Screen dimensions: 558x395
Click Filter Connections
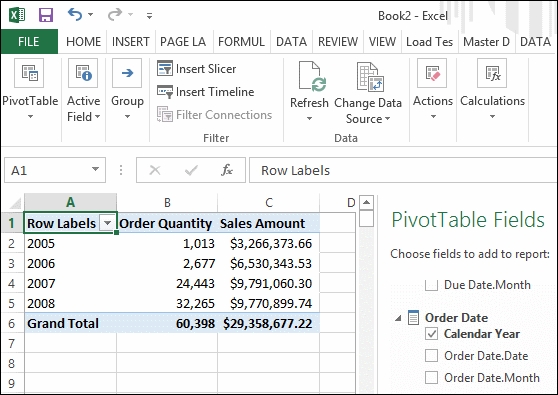(214, 115)
